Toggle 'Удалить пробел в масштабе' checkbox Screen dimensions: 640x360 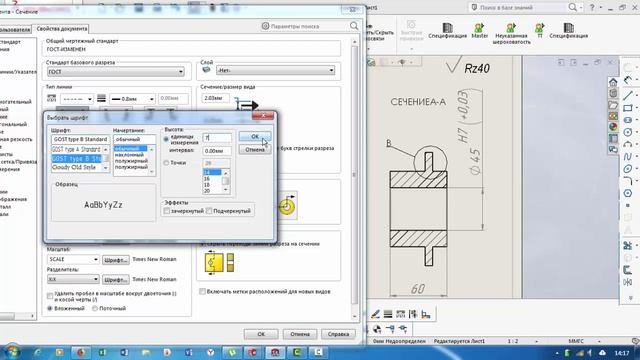tap(50, 296)
